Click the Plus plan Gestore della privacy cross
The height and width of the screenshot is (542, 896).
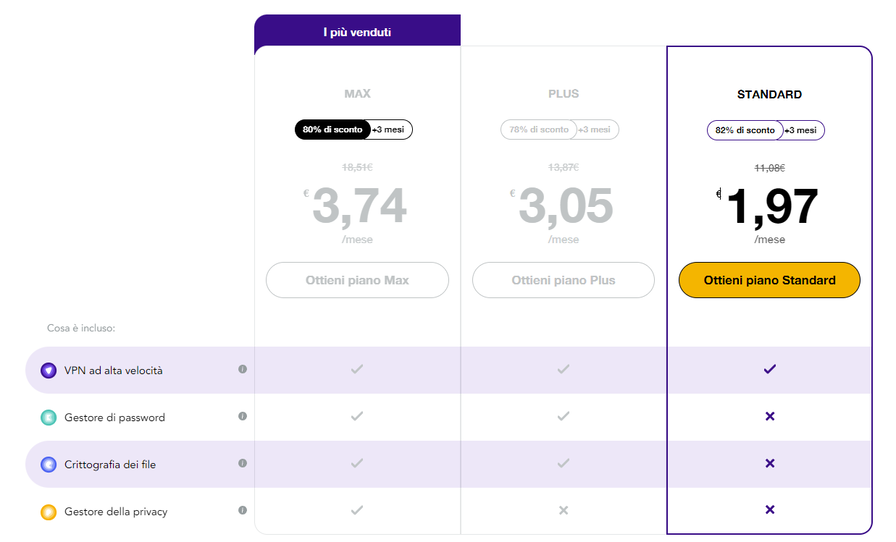pos(563,510)
